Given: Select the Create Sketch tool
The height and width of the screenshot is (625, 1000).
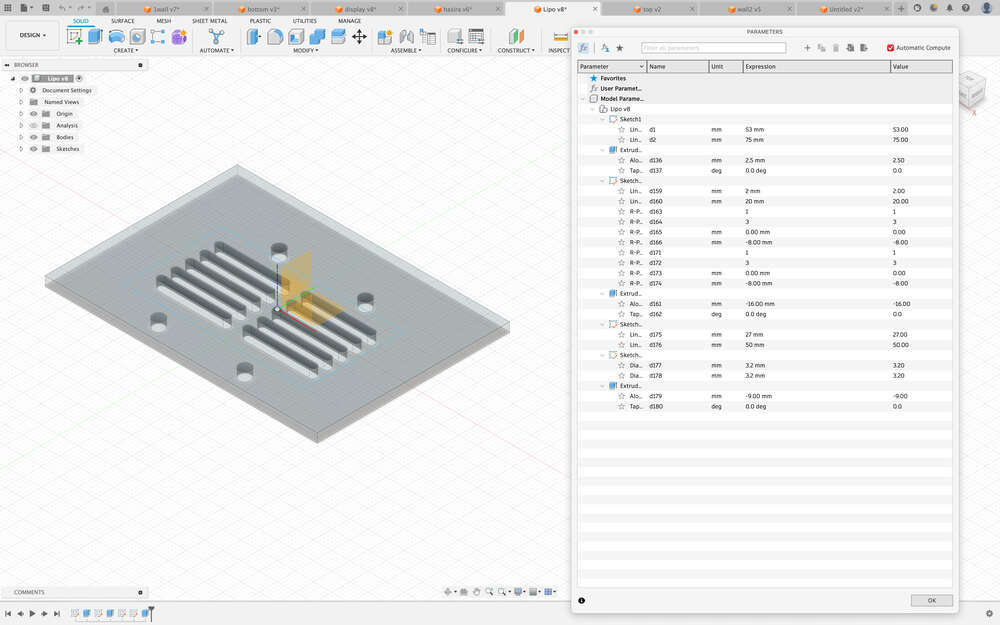Looking at the screenshot, I should 75,36.
